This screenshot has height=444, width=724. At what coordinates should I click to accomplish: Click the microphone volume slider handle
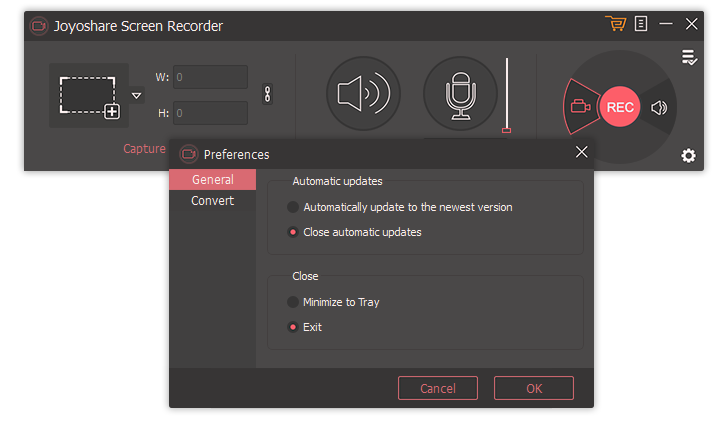[507, 130]
